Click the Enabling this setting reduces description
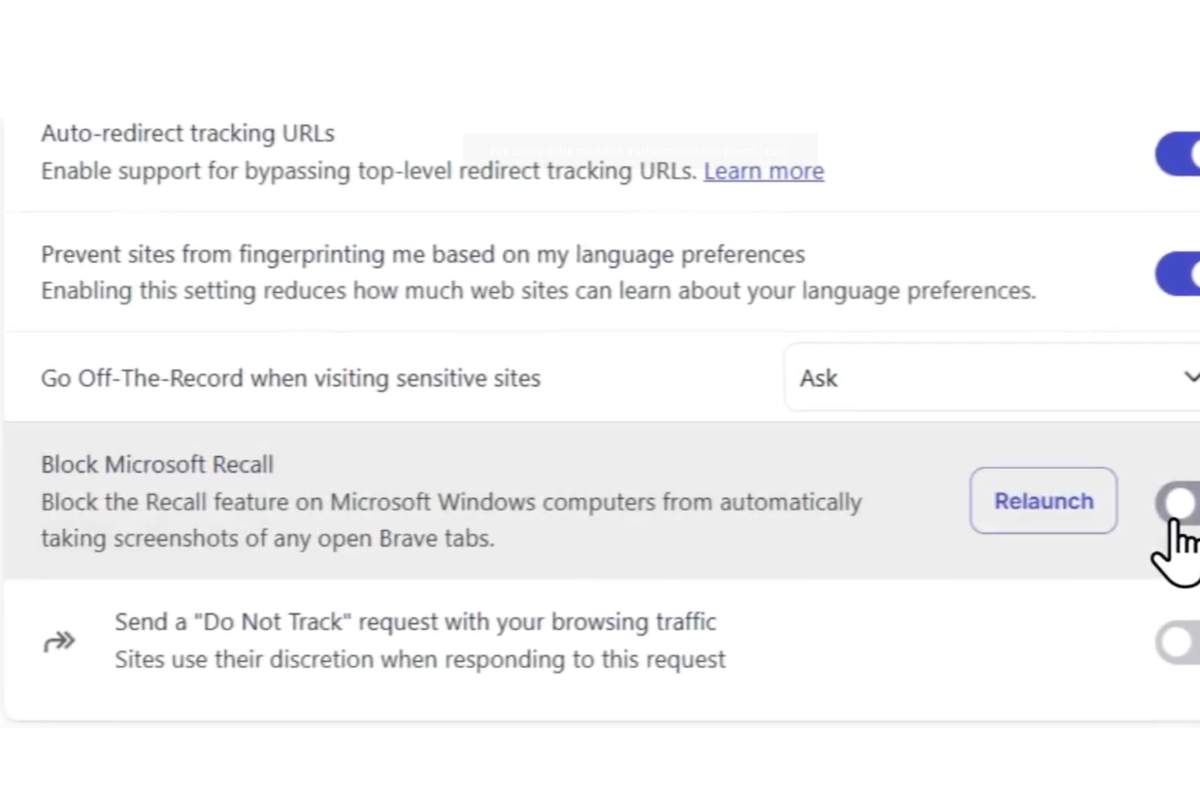 pos(537,291)
